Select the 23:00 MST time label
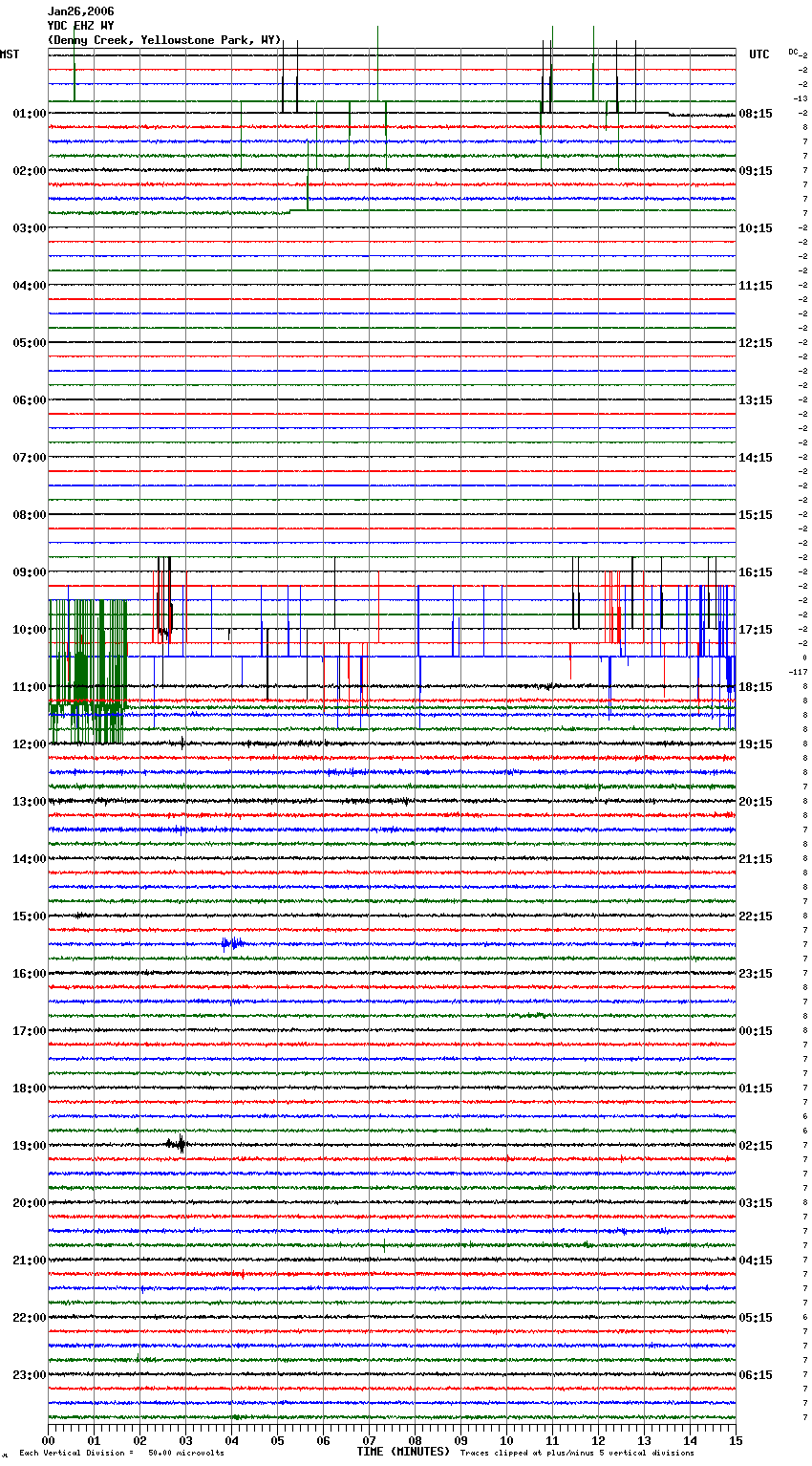Viewport: 812px width, 1466px height. (x=29, y=1375)
